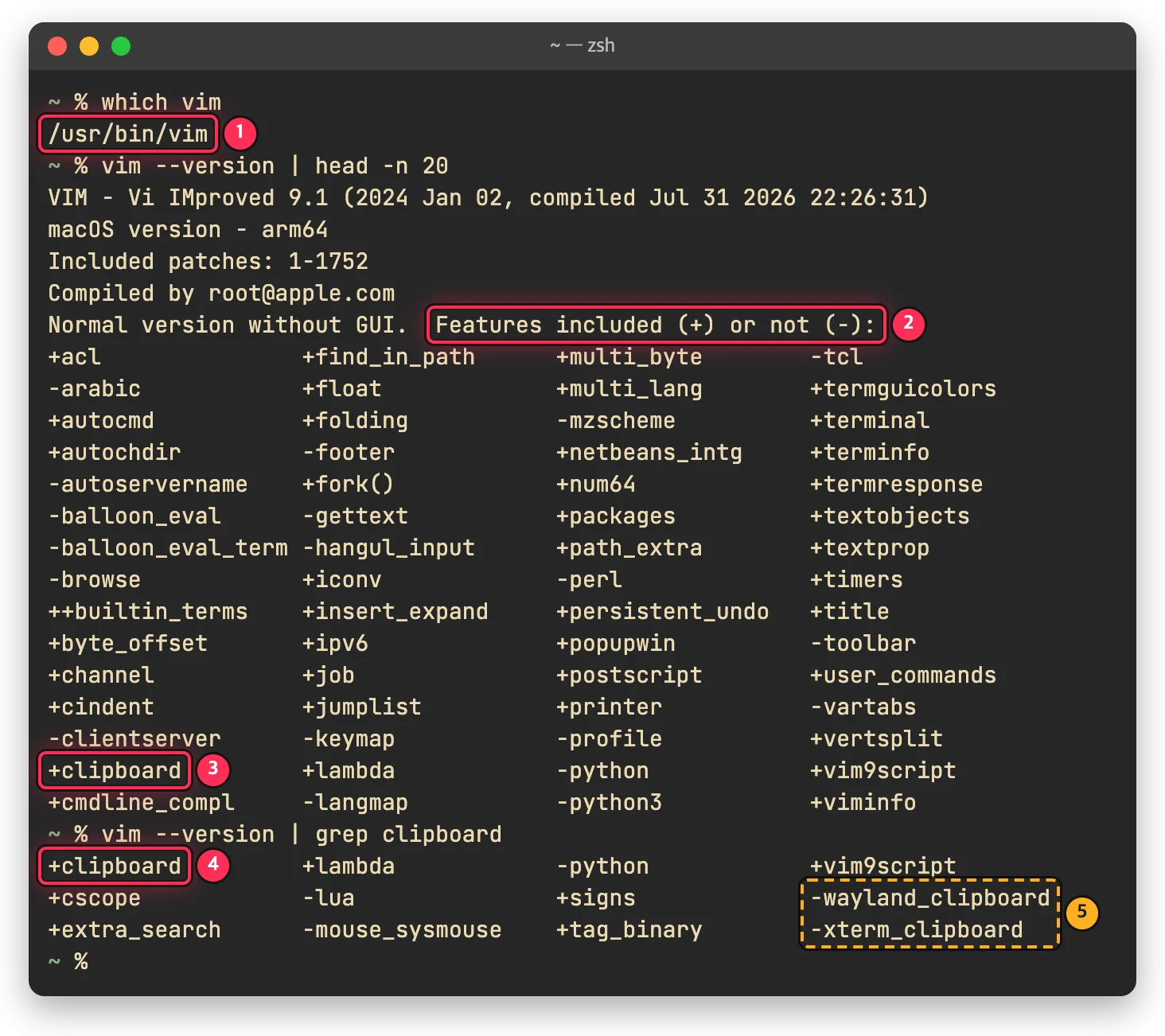The image size is (1165, 1036).
Task: Click '+clipboard' above '+cmdline_compl'
Action: pos(115,770)
